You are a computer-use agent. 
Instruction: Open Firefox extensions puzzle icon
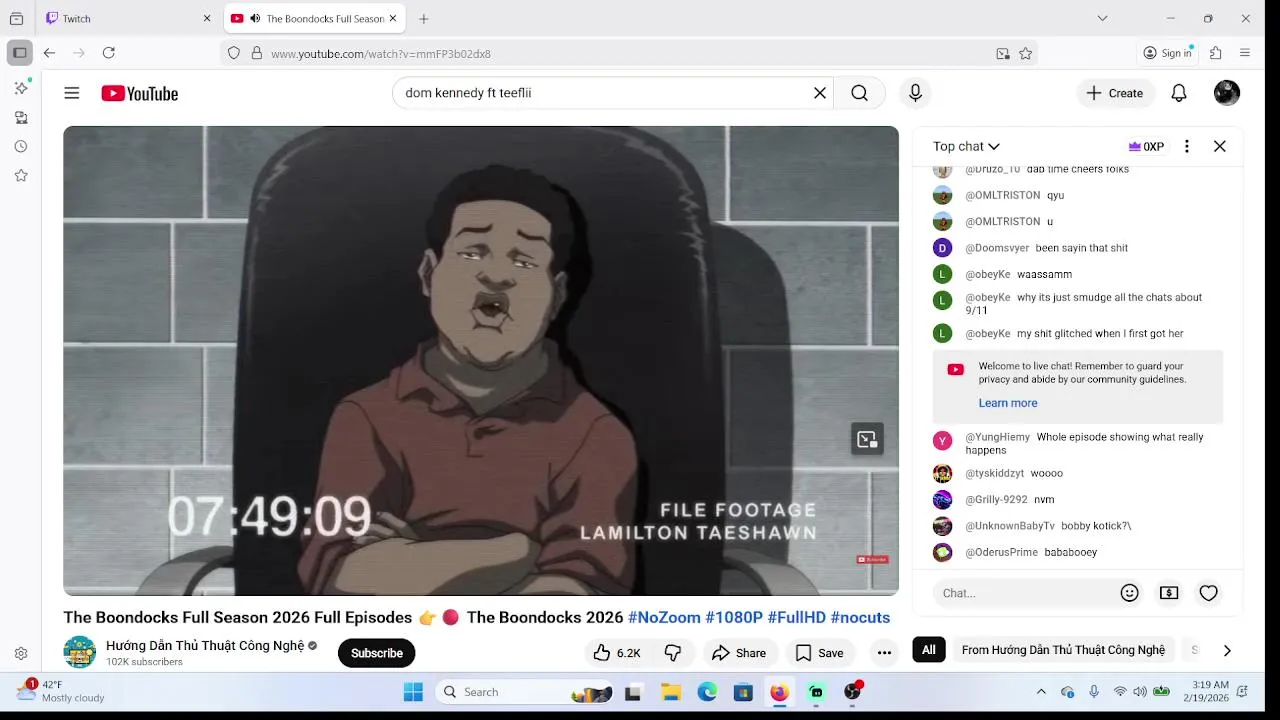[1216, 53]
